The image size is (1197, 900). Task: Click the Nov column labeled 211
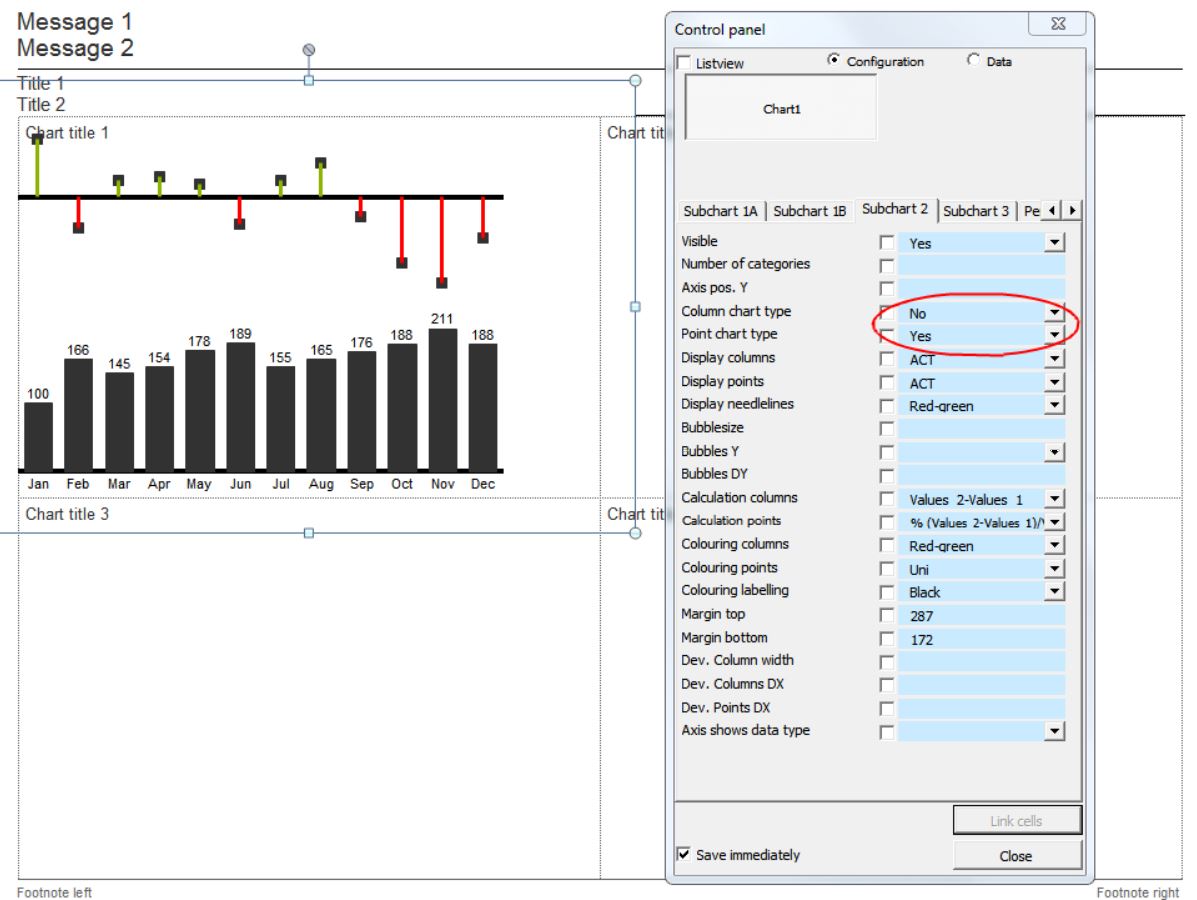pos(443,398)
